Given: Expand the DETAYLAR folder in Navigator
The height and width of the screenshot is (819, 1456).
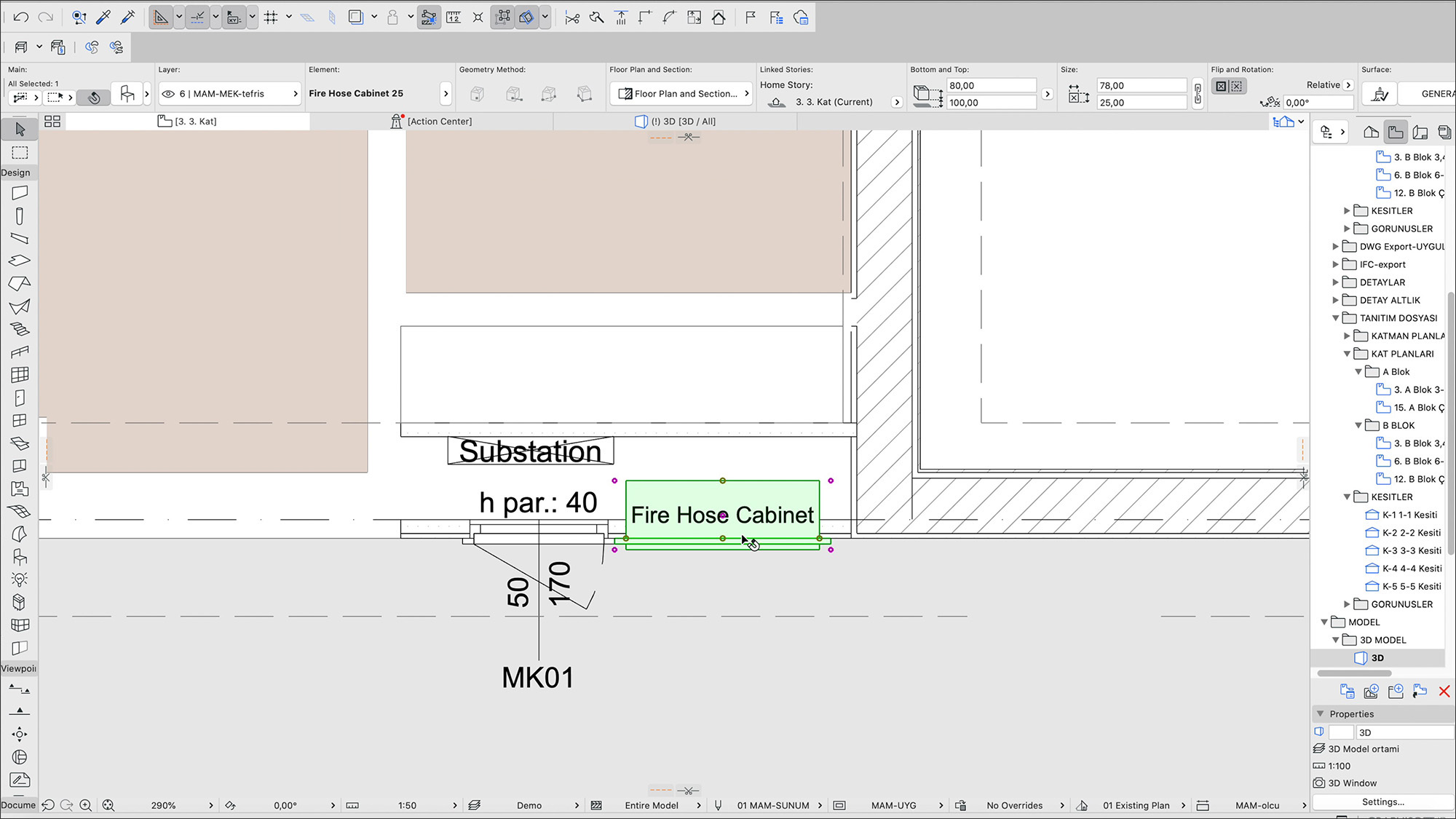Looking at the screenshot, I should tap(1336, 282).
